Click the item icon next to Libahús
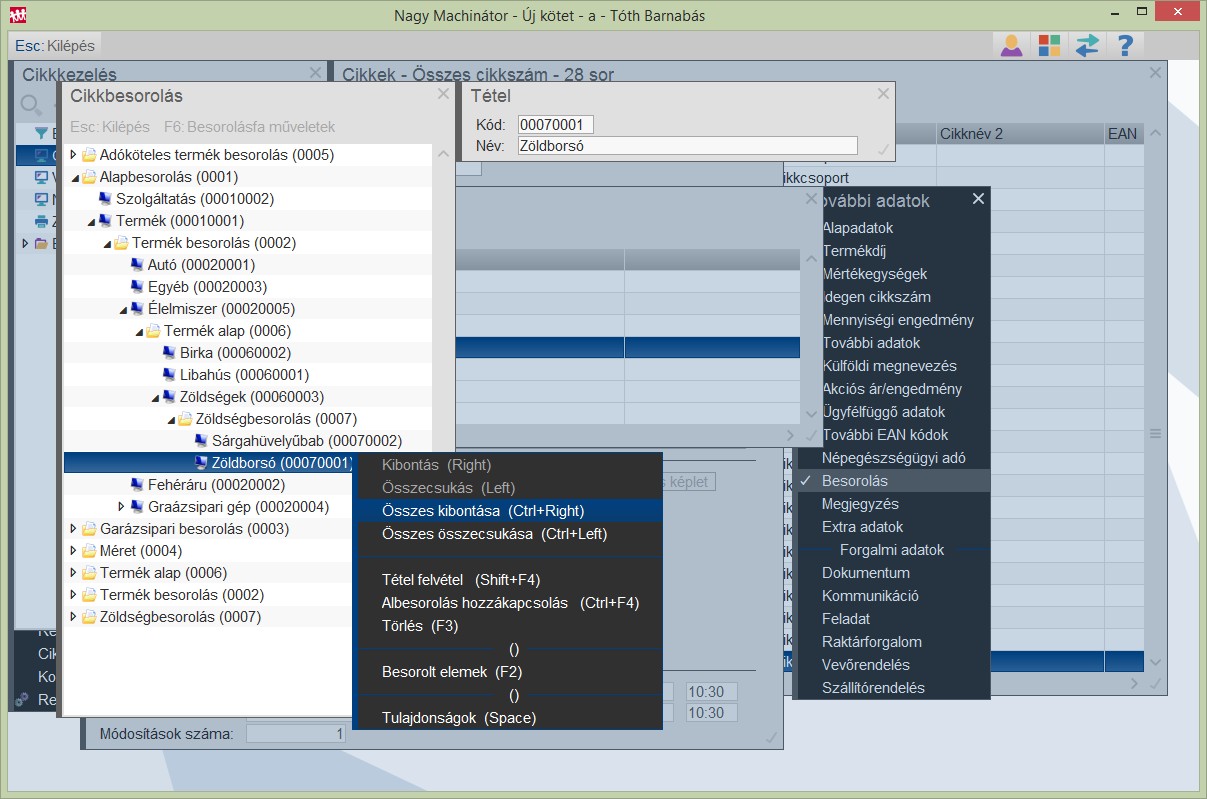This screenshot has height=799, width=1207. (169, 375)
